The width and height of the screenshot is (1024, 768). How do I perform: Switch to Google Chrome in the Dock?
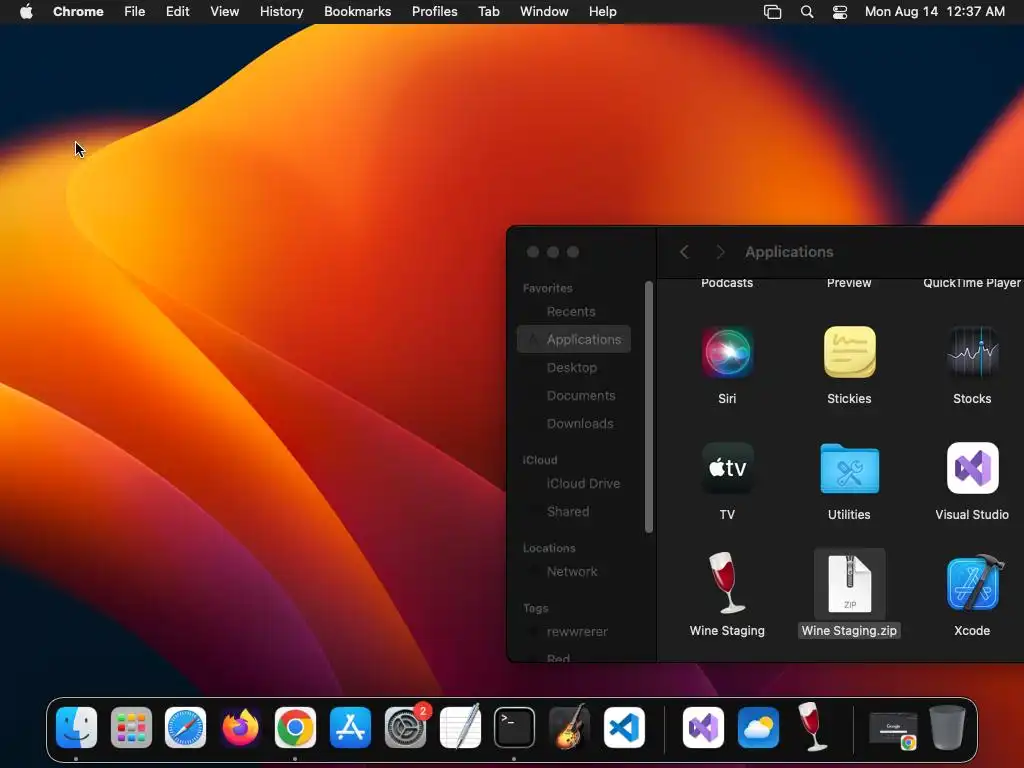tap(295, 728)
